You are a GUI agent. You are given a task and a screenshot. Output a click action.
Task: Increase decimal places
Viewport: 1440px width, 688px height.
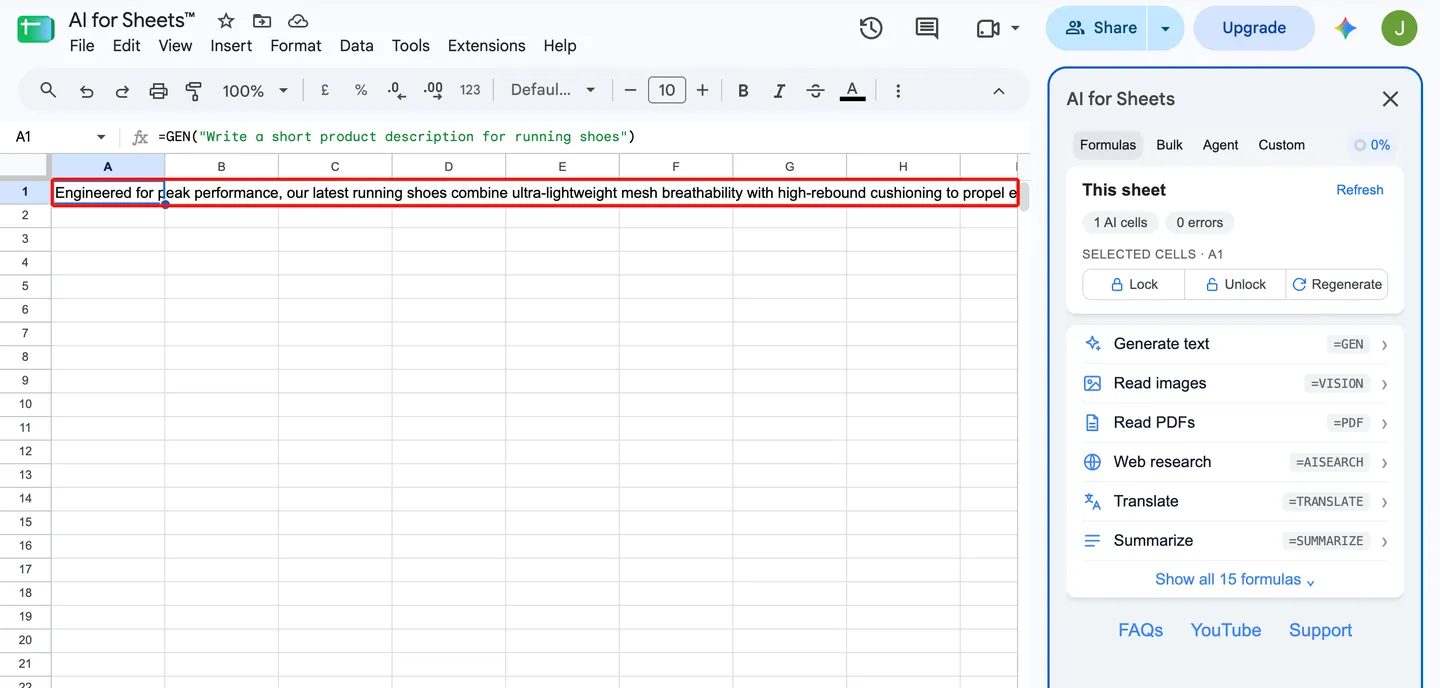[x=433, y=90]
